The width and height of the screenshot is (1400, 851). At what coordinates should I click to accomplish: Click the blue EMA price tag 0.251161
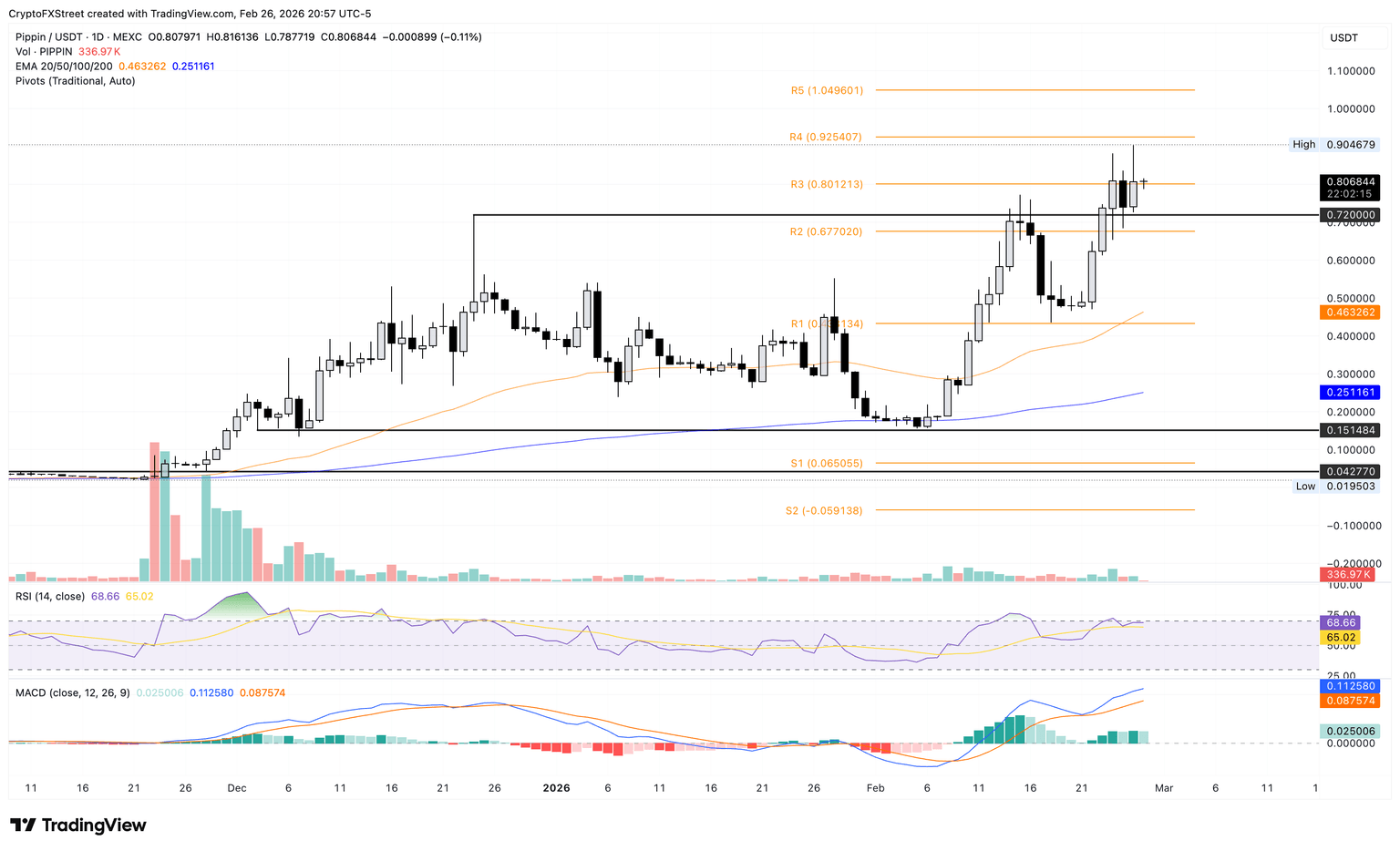(x=1349, y=393)
